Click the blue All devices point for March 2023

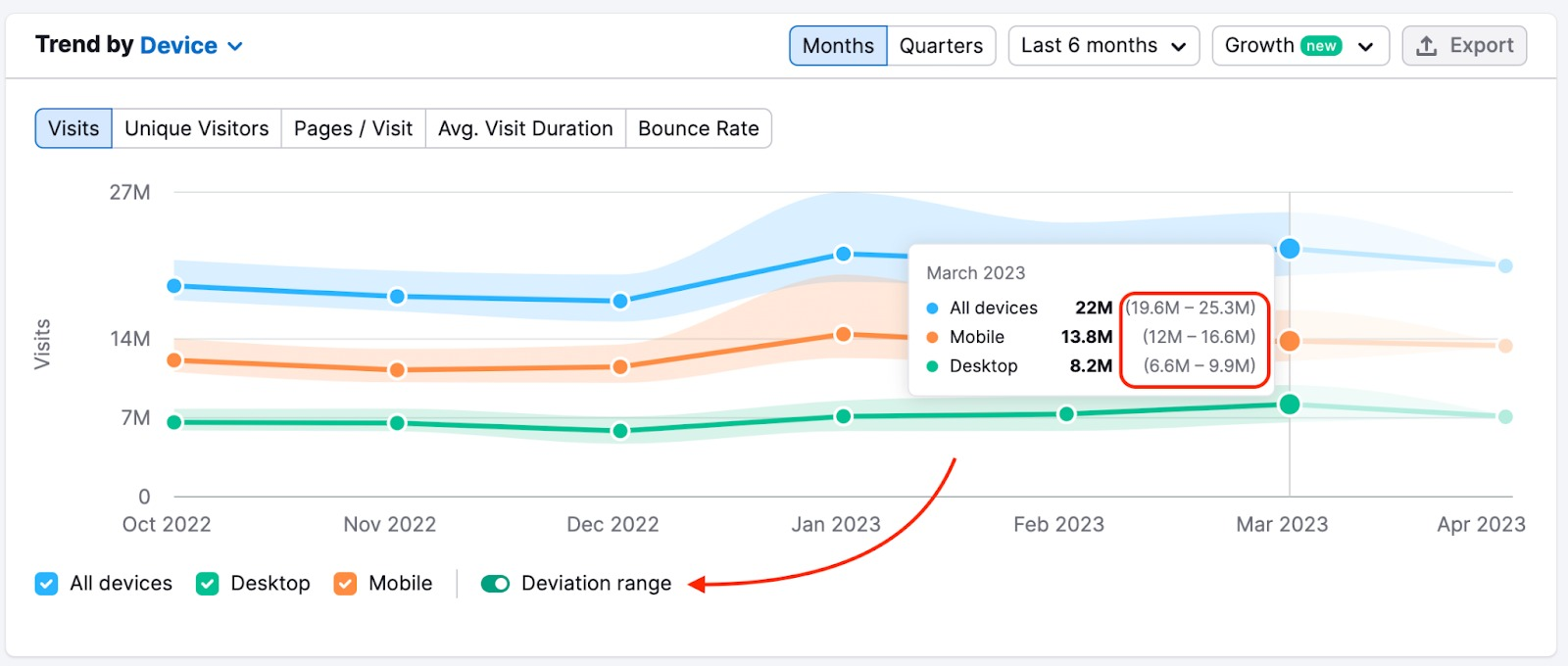[x=1290, y=249]
